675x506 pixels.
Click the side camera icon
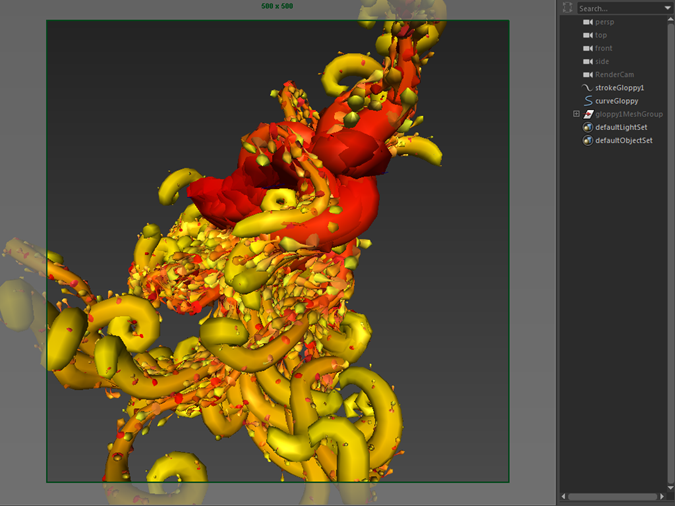tap(588, 62)
